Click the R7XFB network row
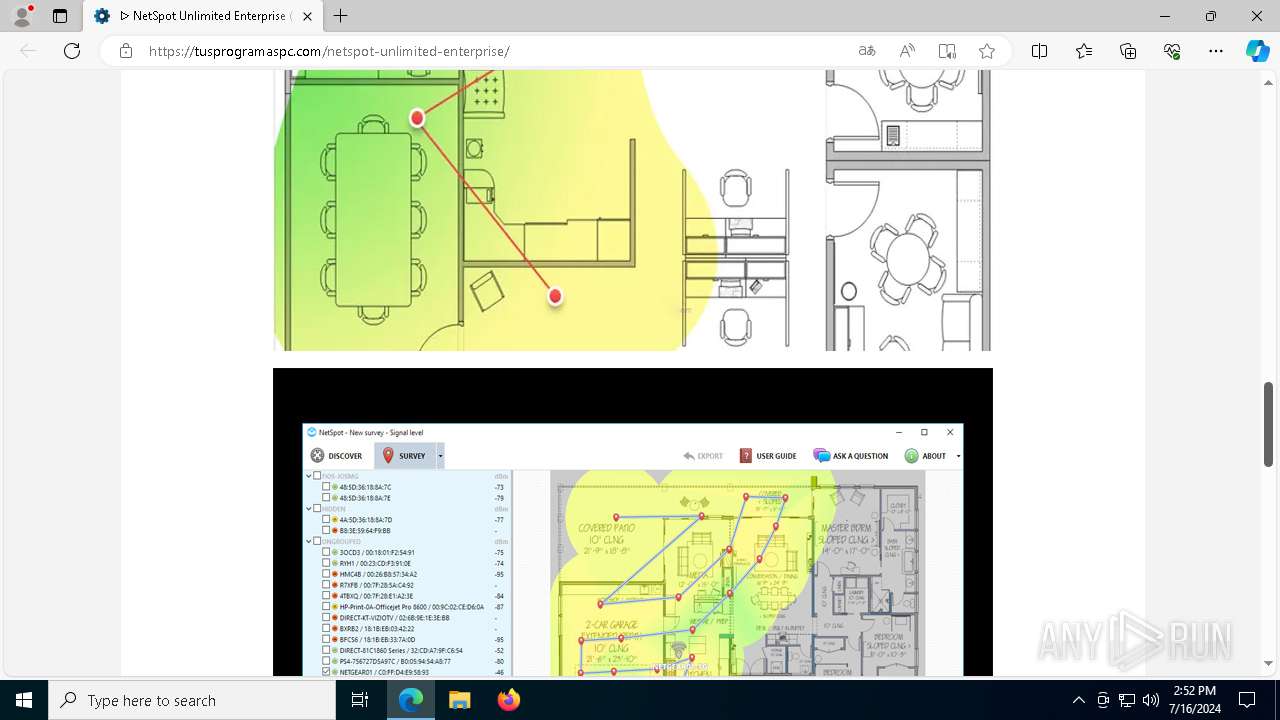 pos(408,585)
